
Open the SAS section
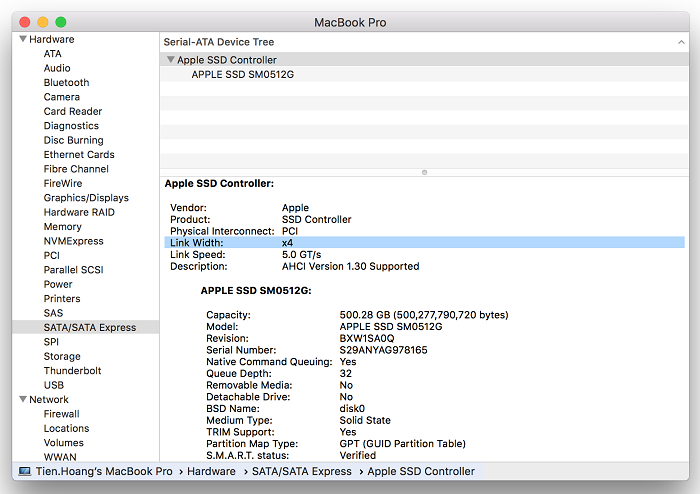53,313
